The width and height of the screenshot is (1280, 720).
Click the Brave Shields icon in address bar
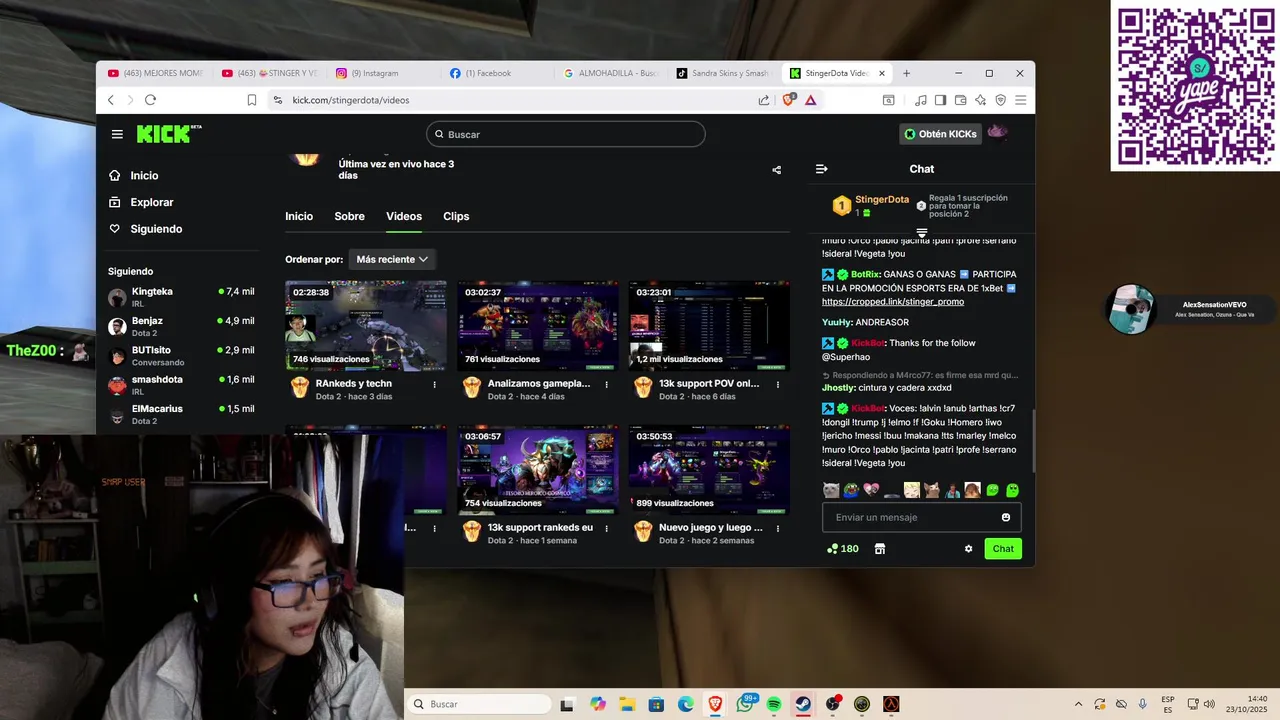pos(789,100)
